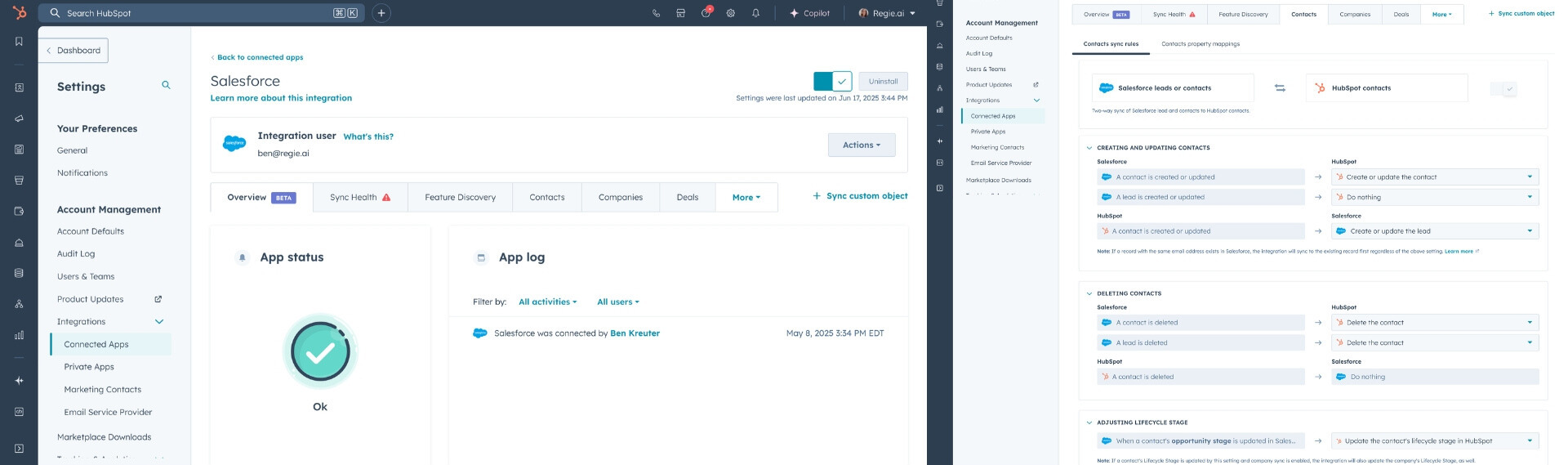Switch to Feature Discovery tab in left pane
The width and height of the screenshot is (1568, 465).
[x=460, y=198]
